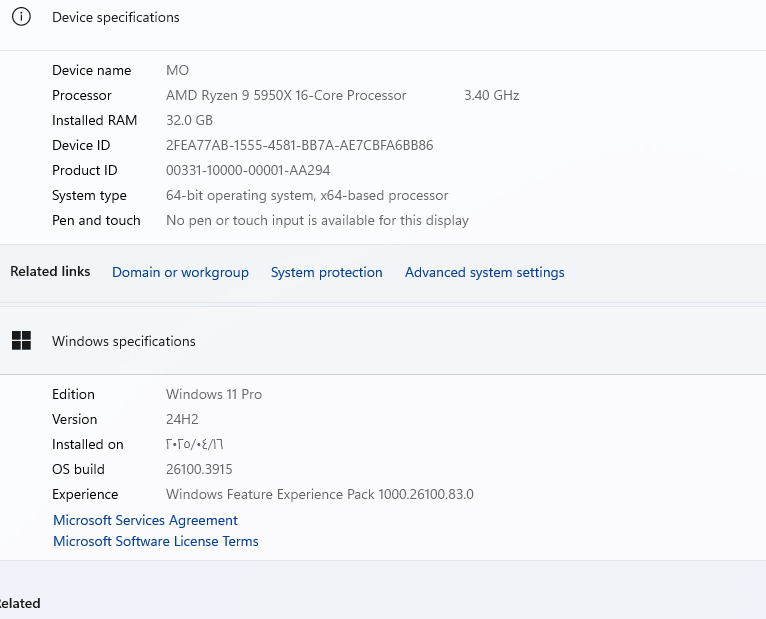Select the OS build value 26100.3915
Image resolution: width=766 pixels, height=619 pixels.
(199, 469)
